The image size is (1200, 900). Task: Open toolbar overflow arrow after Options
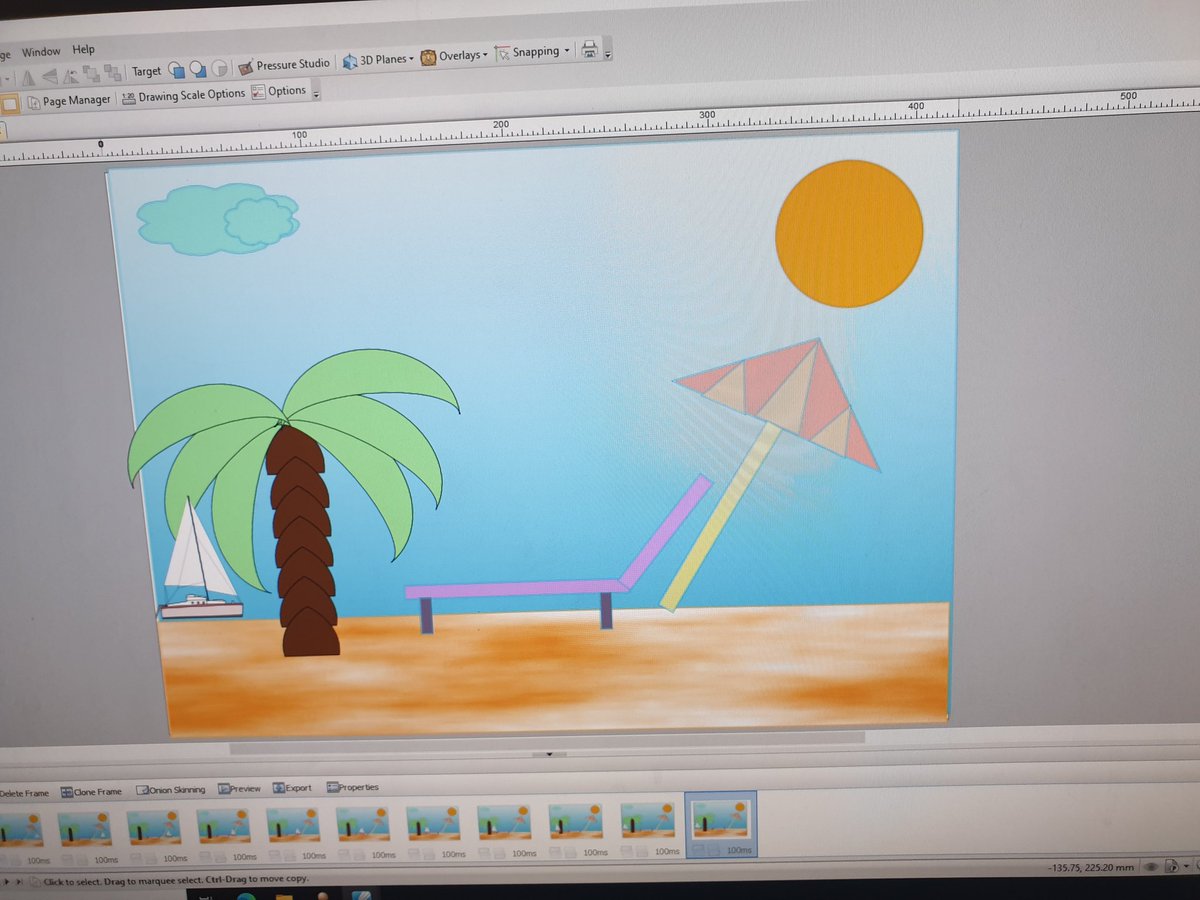[317, 94]
